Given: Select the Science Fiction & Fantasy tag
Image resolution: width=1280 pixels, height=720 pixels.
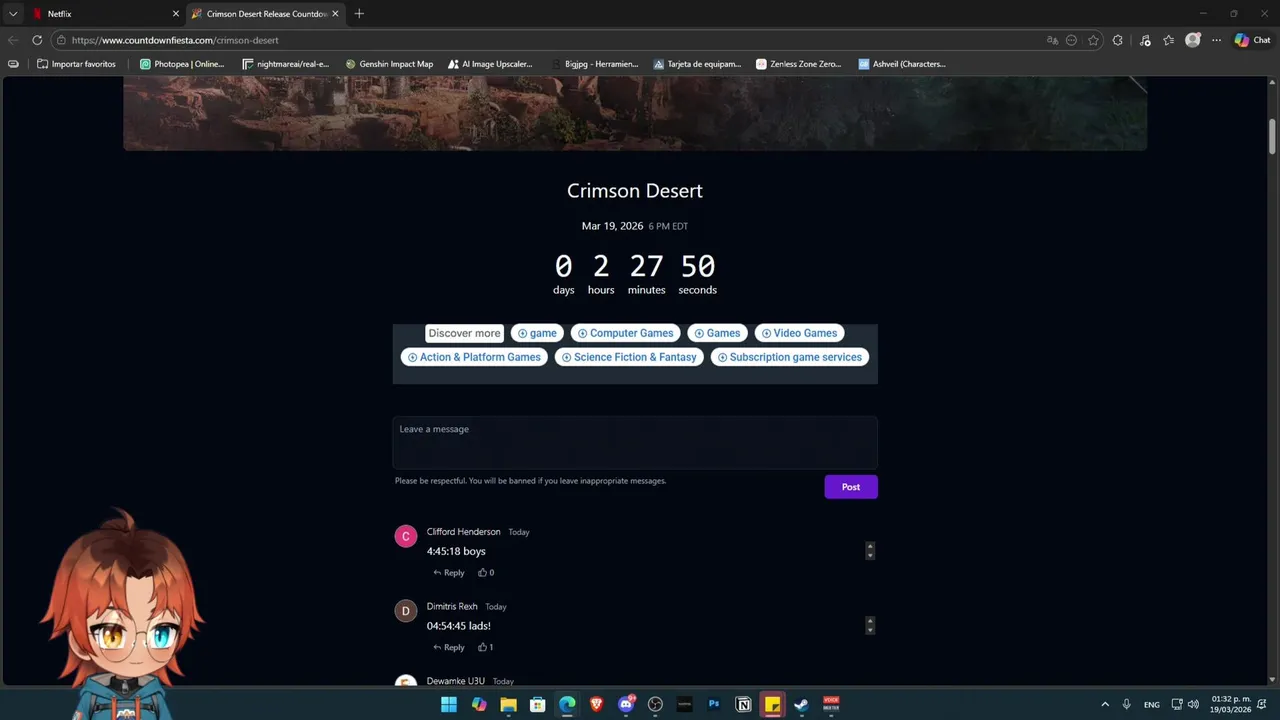Looking at the screenshot, I should pyautogui.click(x=629, y=357).
